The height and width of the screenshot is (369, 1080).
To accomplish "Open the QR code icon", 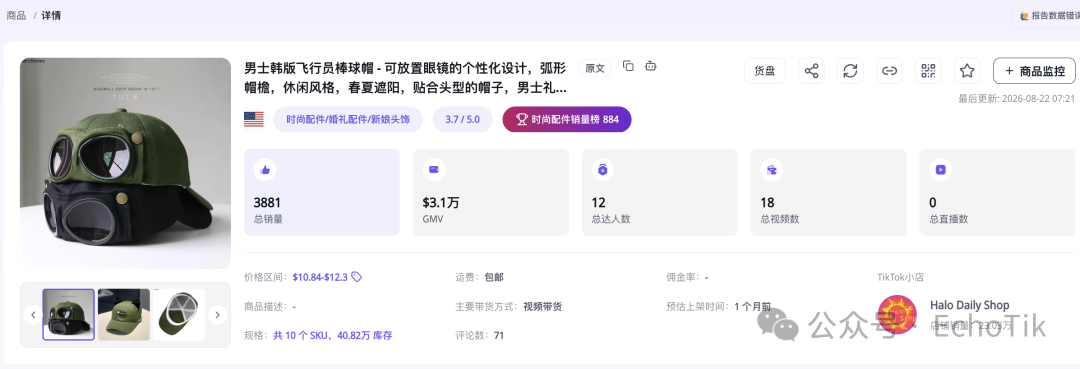I will (928, 71).
